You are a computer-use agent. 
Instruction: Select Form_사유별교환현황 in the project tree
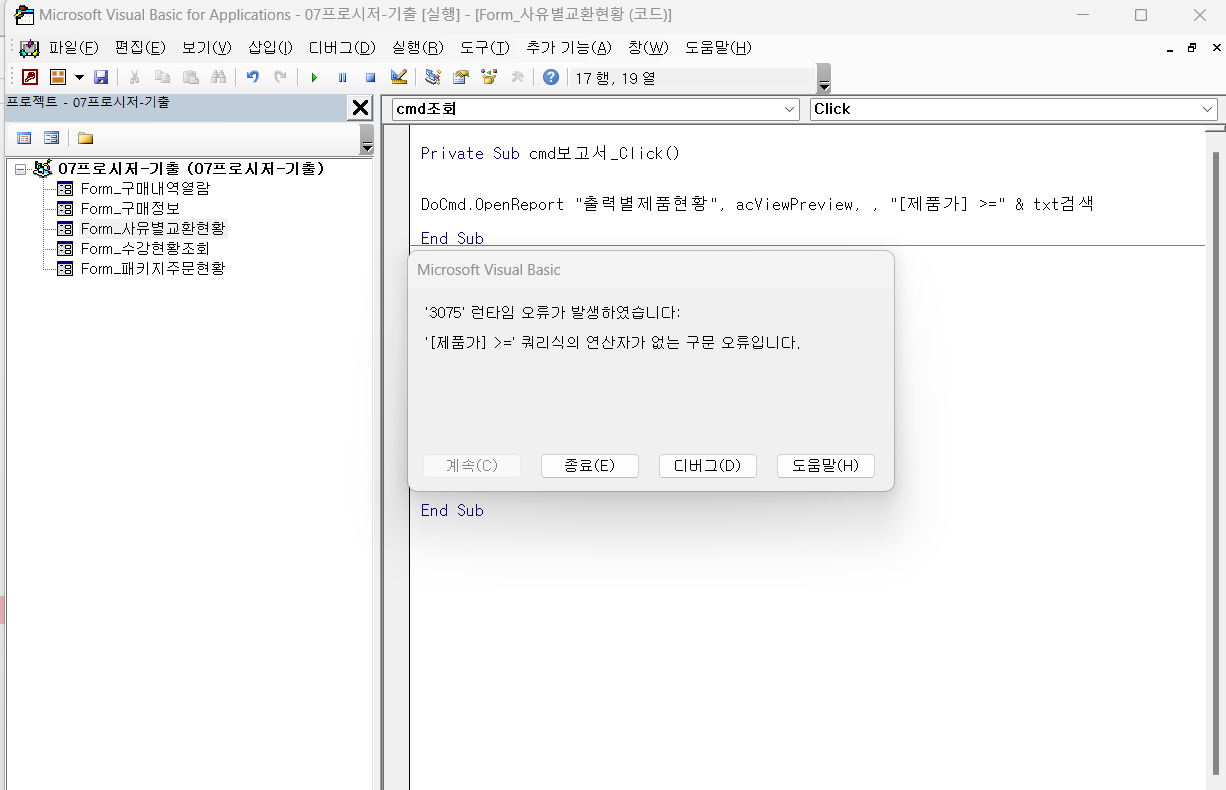click(x=153, y=228)
